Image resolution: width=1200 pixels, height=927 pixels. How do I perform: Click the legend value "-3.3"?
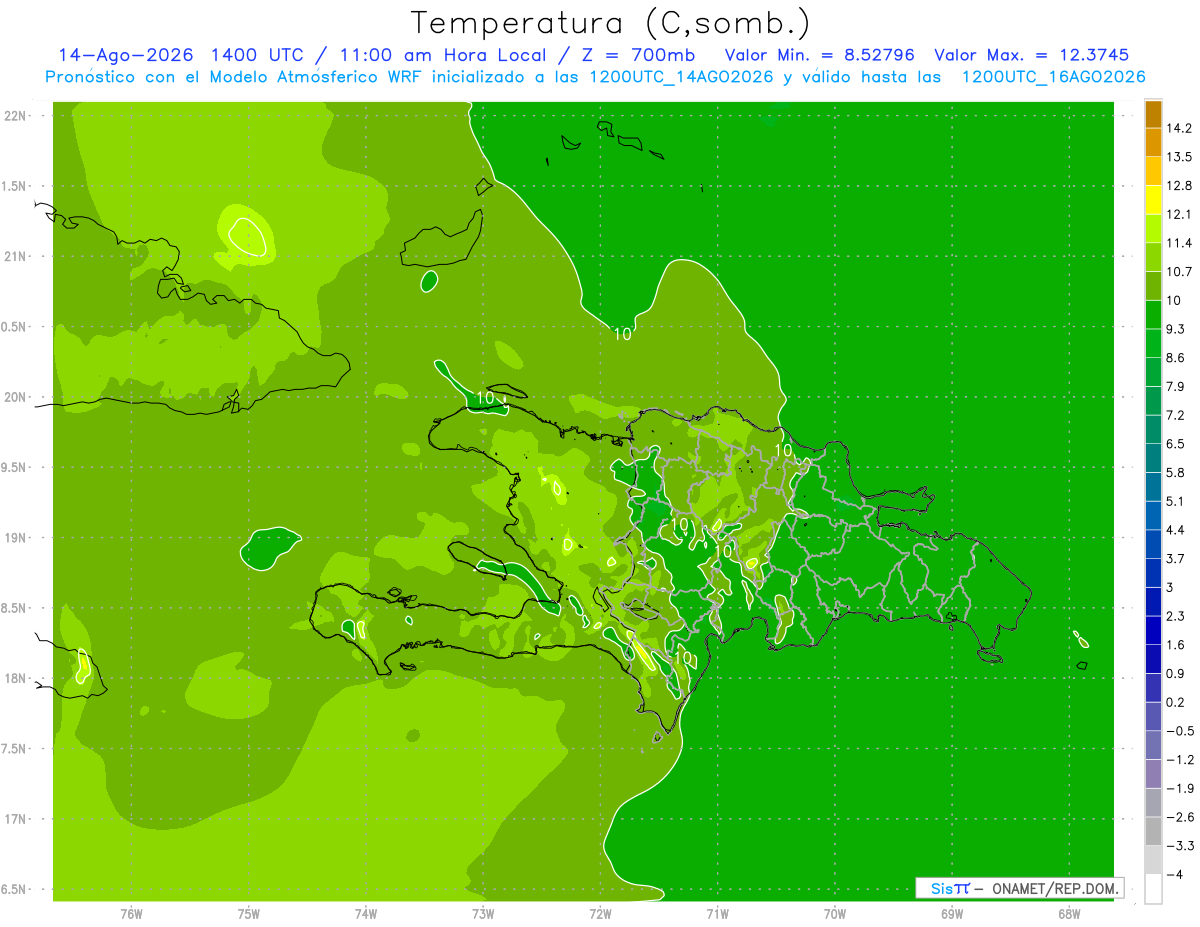click(x=1179, y=846)
